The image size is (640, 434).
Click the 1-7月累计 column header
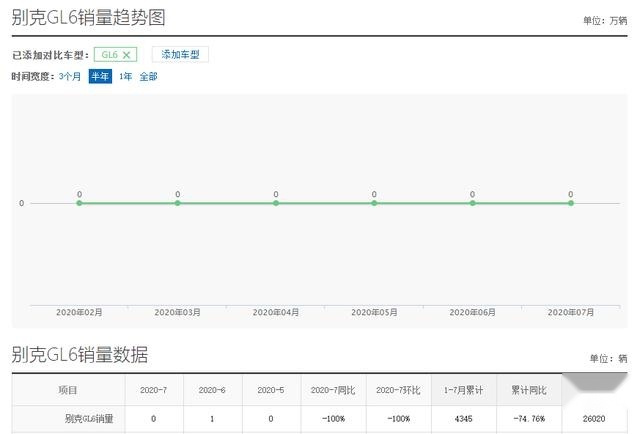coord(464,390)
